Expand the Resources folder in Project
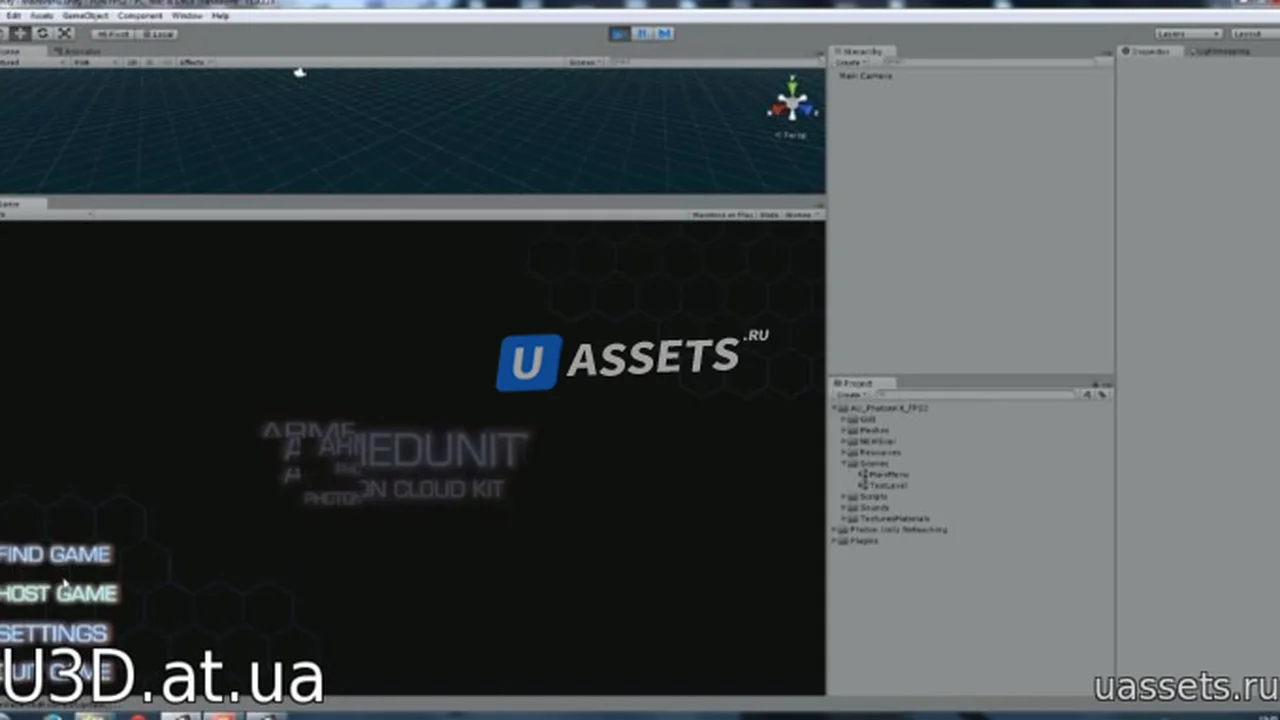 point(844,453)
